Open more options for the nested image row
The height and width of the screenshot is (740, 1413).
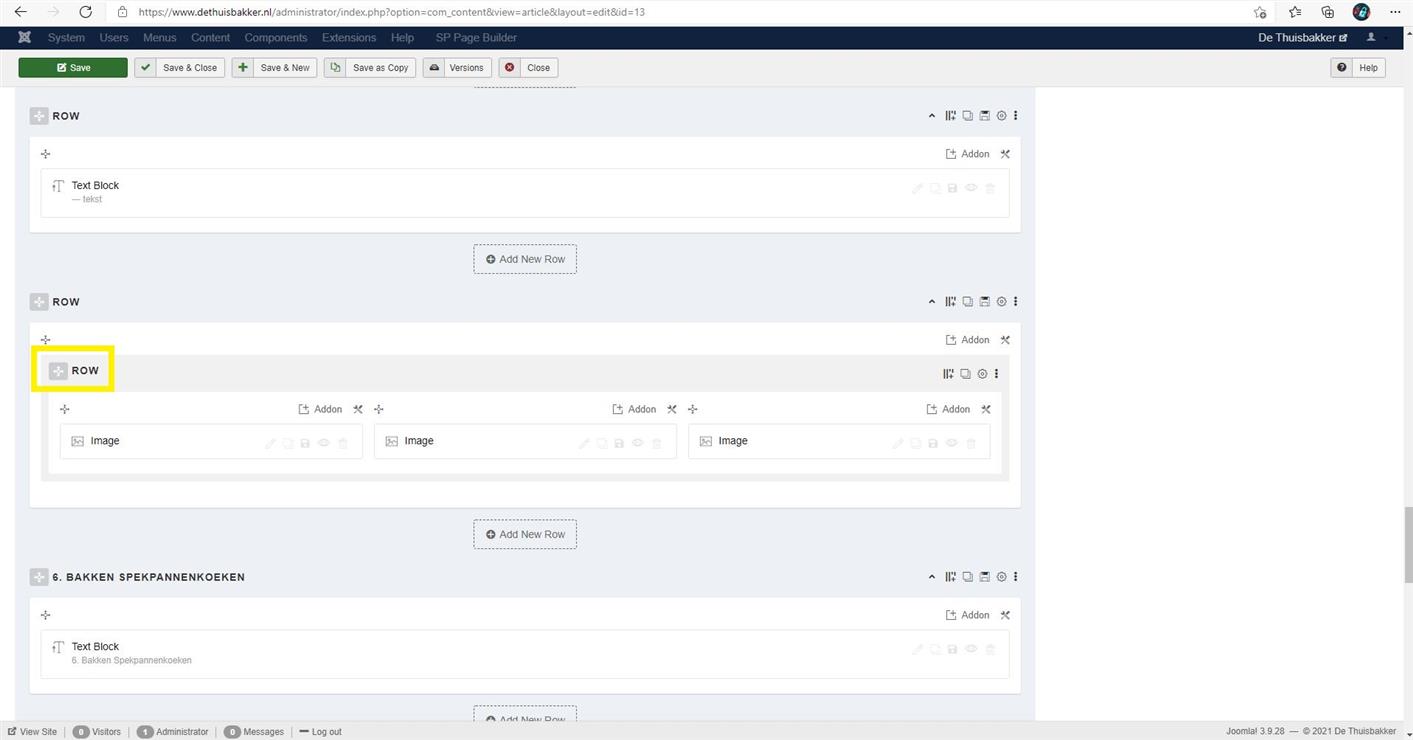996,374
